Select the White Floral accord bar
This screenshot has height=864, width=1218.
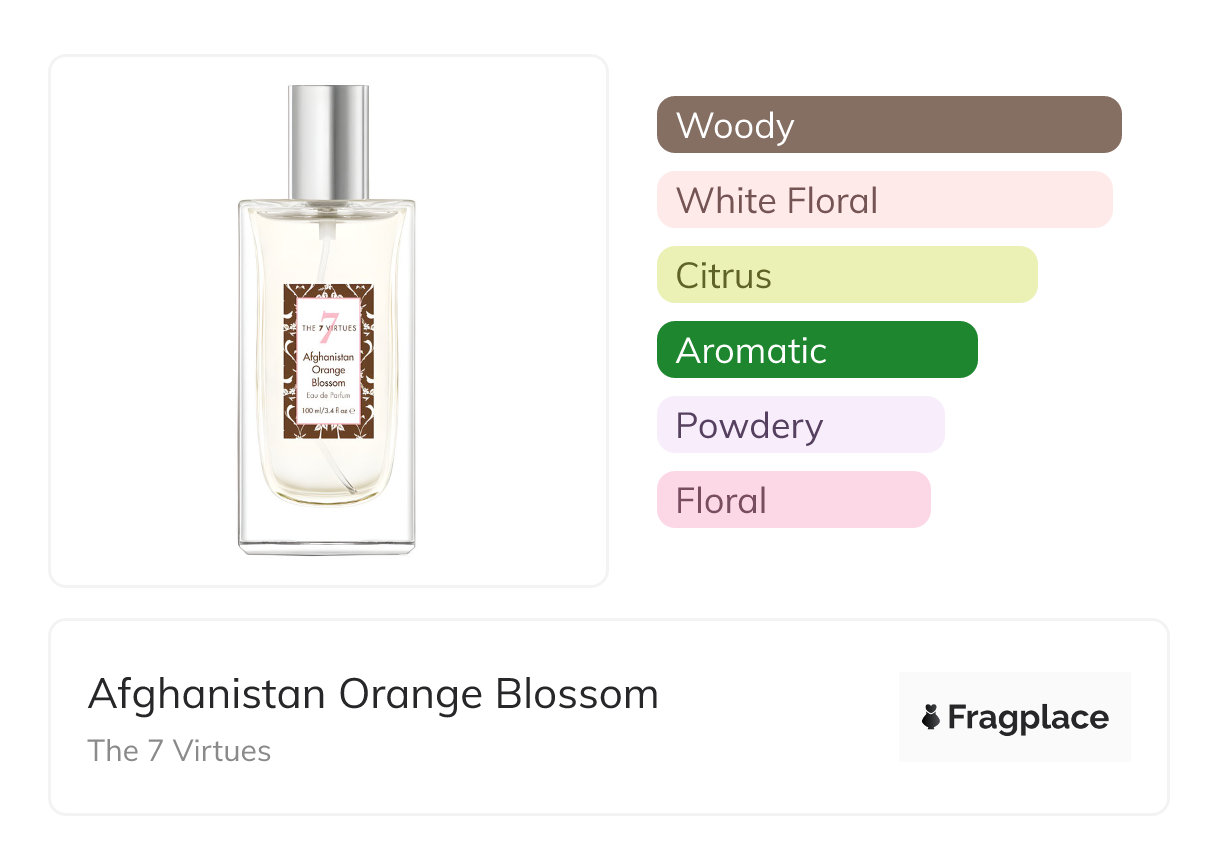tap(884, 200)
